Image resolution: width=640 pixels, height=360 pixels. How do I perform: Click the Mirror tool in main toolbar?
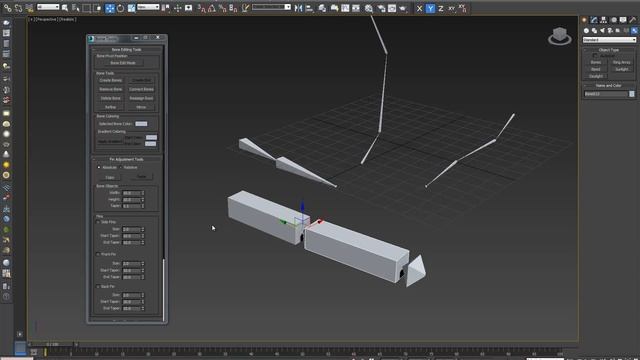298,8
